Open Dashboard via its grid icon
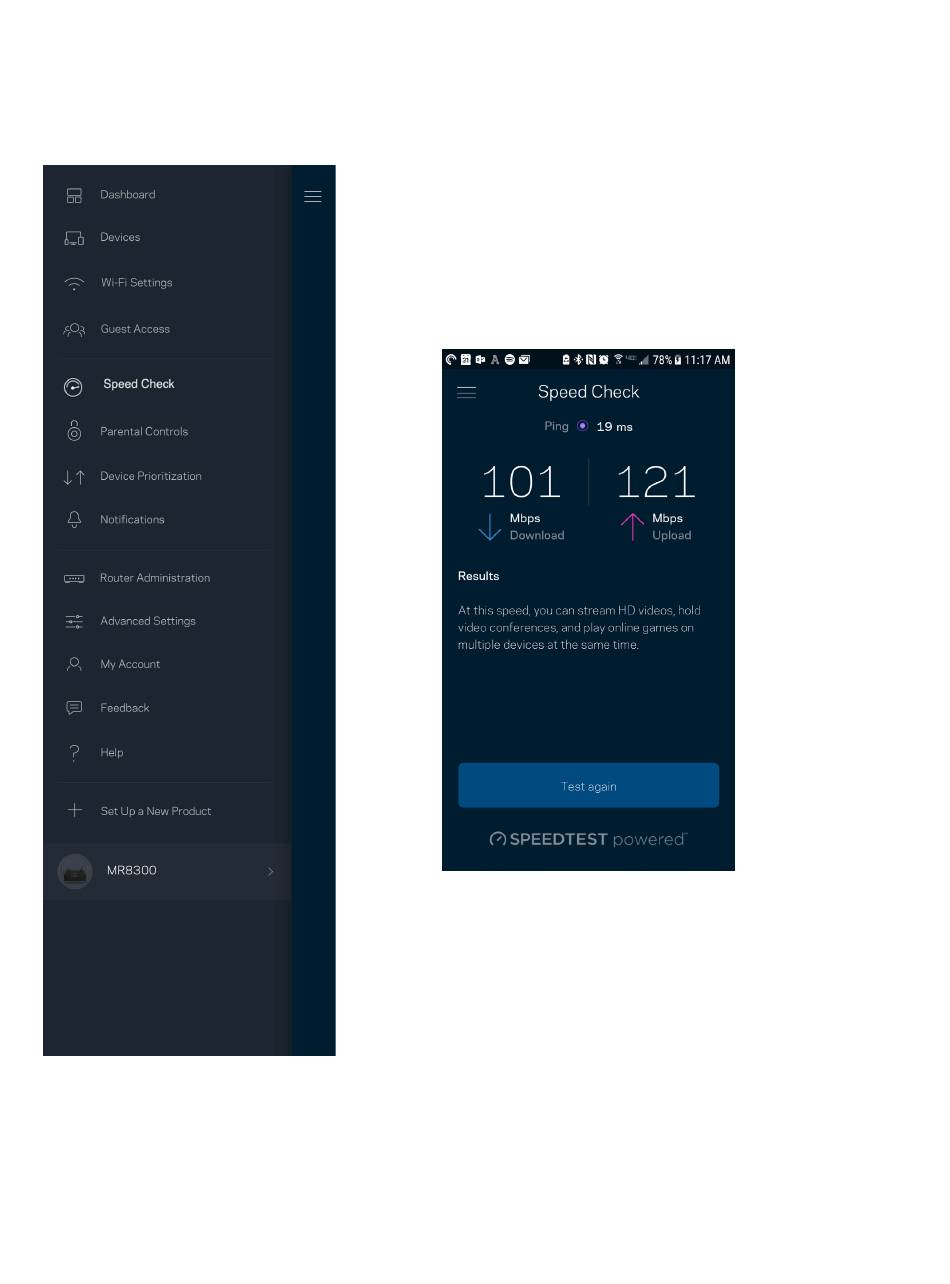950x1284 pixels. 74,195
